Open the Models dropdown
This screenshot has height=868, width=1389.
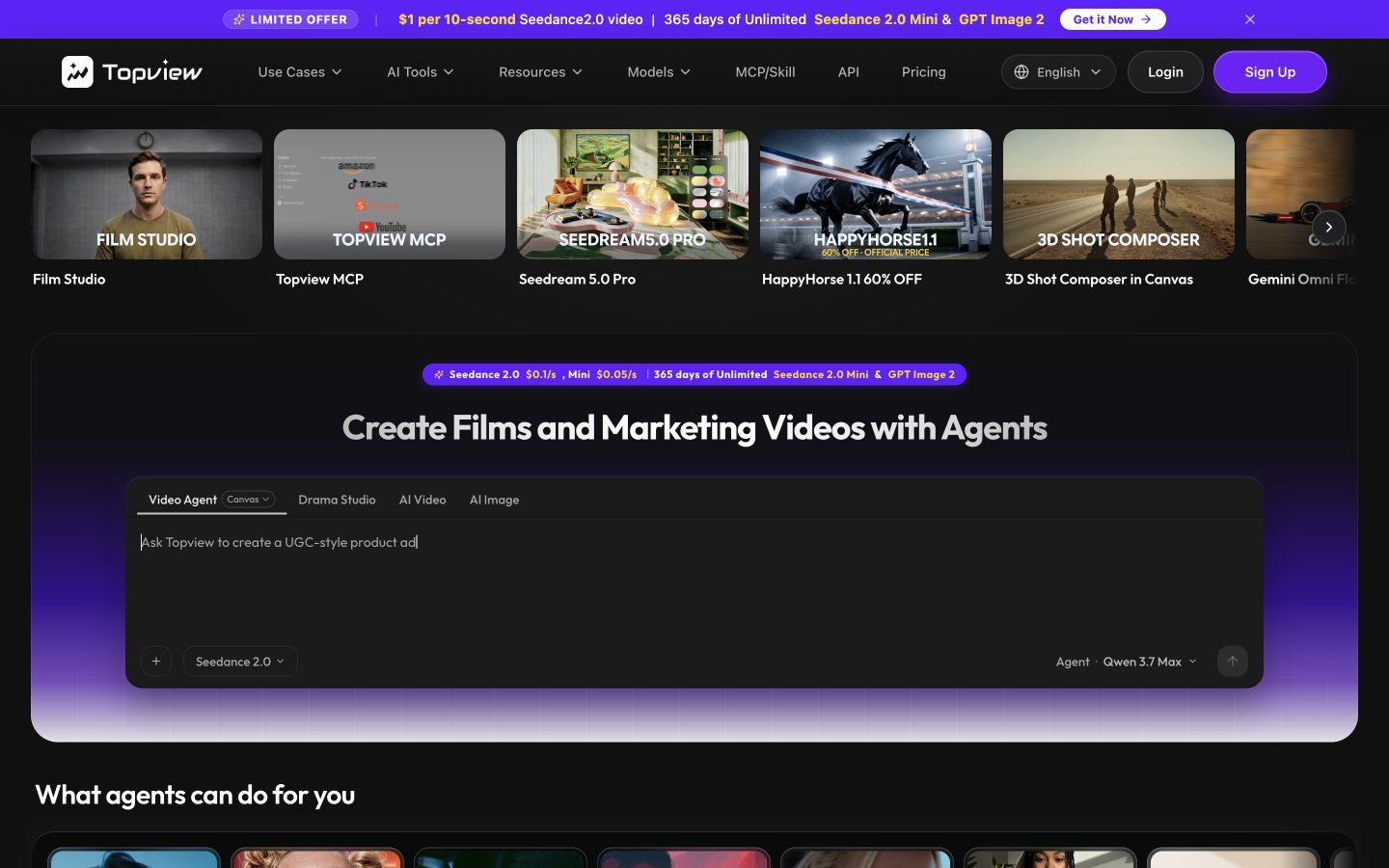659,72
